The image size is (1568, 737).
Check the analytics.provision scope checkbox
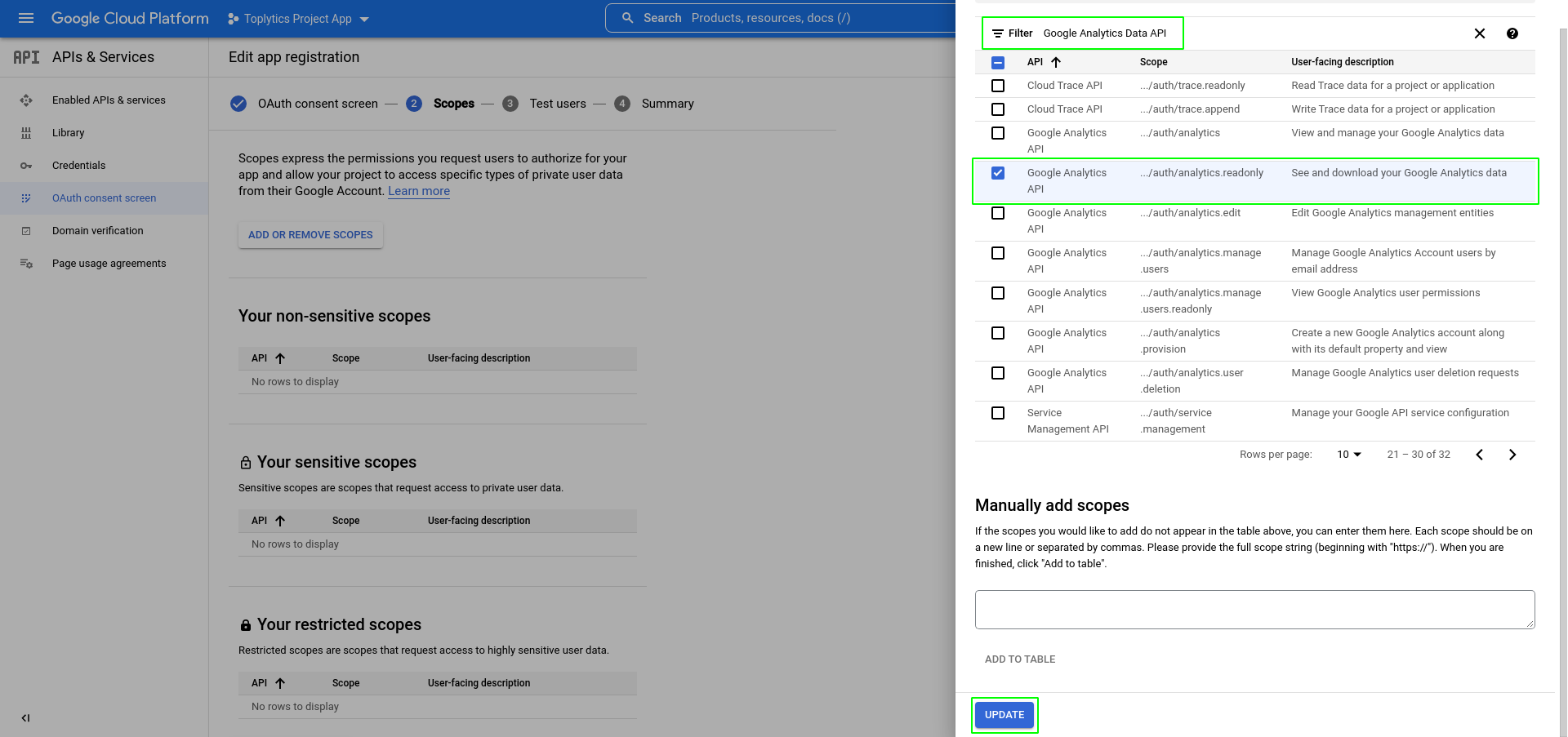pyautogui.click(x=998, y=333)
